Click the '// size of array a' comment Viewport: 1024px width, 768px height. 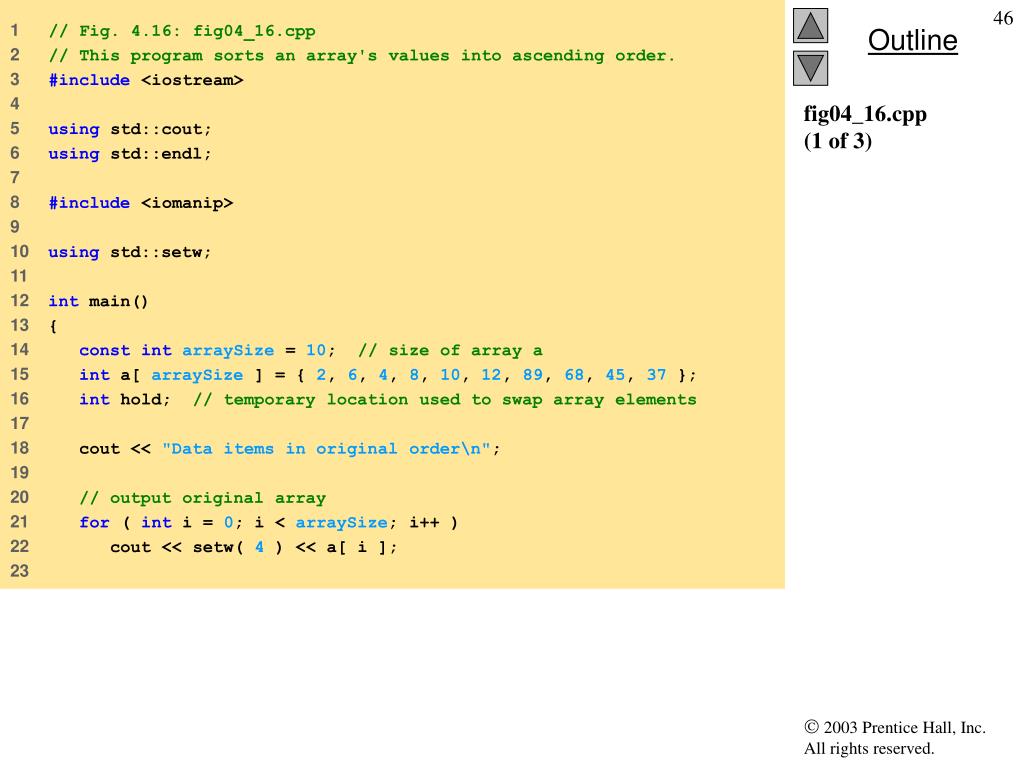(450, 351)
